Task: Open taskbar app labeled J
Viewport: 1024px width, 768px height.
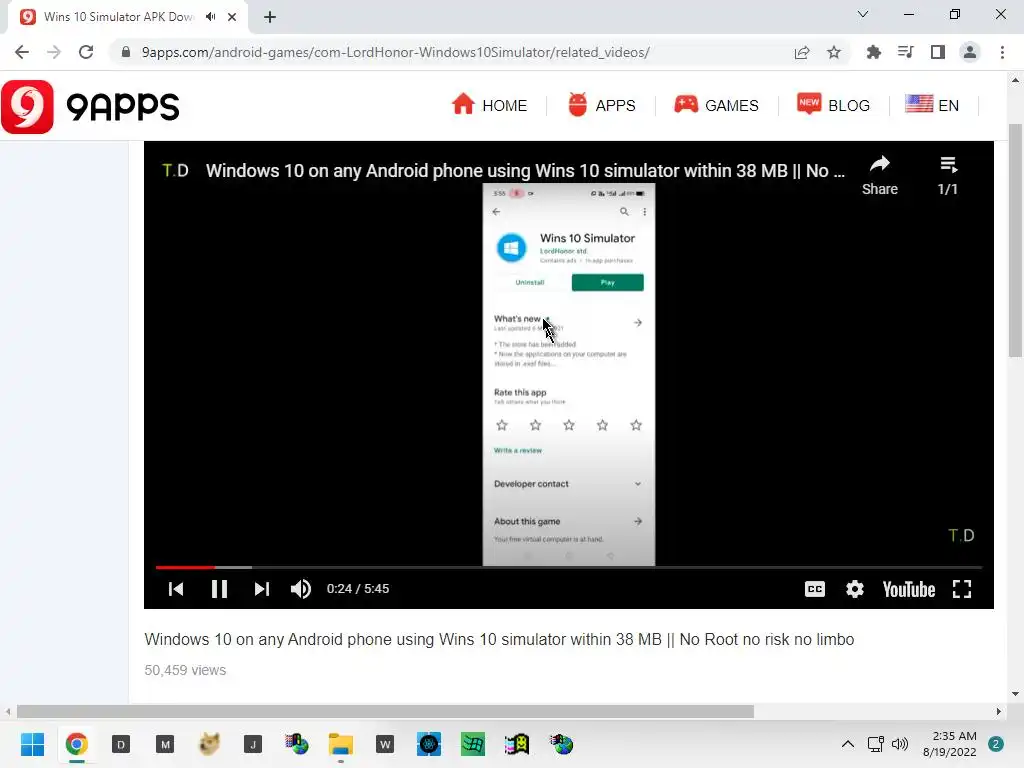Action: (253, 744)
